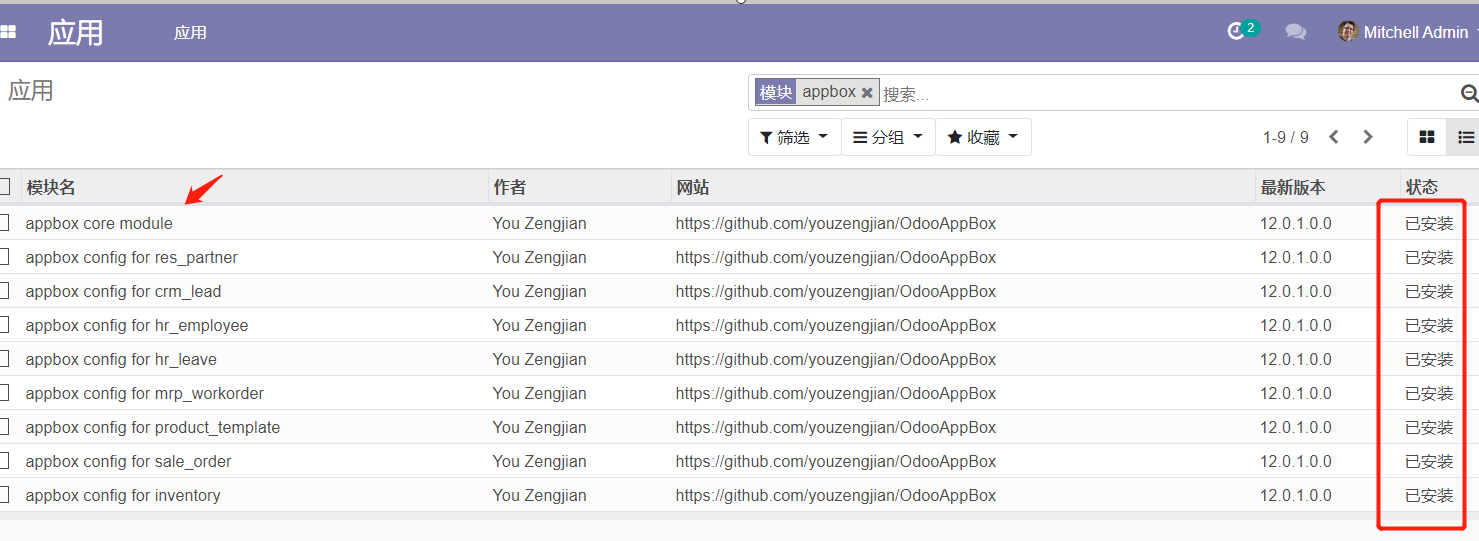Image resolution: width=1479 pixels, height=541 pixels.
Task: Select checkbox for appbox config for crm_lead
Action: coord(4,291)
